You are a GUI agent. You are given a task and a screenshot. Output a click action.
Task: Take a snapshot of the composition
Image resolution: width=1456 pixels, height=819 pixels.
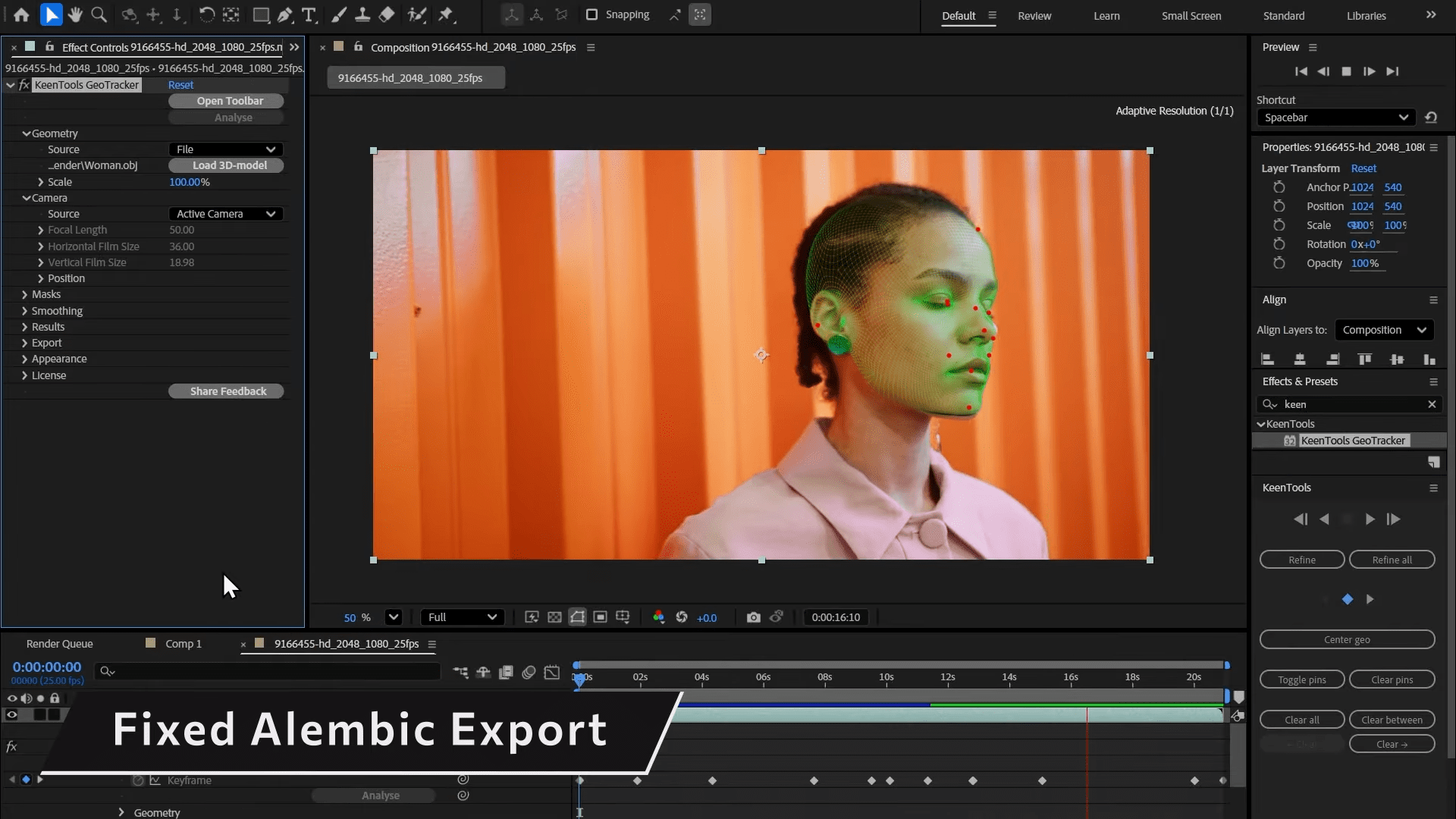(x=753, y=617)
